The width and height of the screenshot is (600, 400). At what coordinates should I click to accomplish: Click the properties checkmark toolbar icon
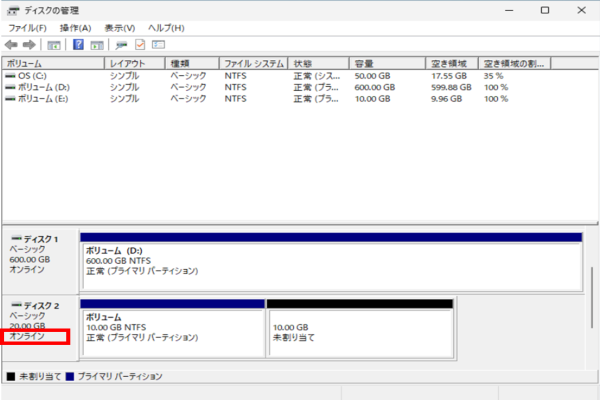[140, 45]
